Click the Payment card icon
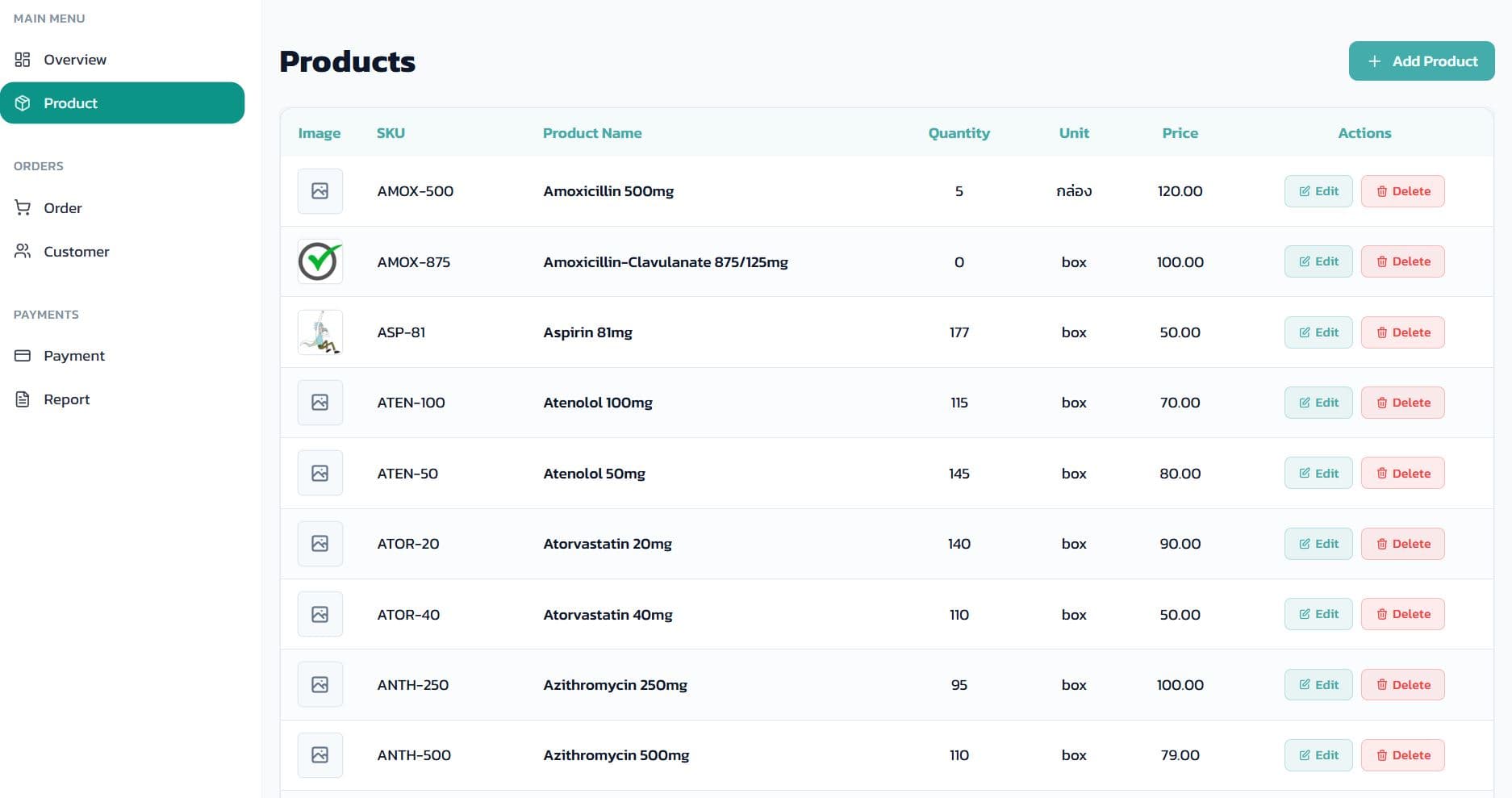This screenshot has width=1512, height=798. (23, 355)
